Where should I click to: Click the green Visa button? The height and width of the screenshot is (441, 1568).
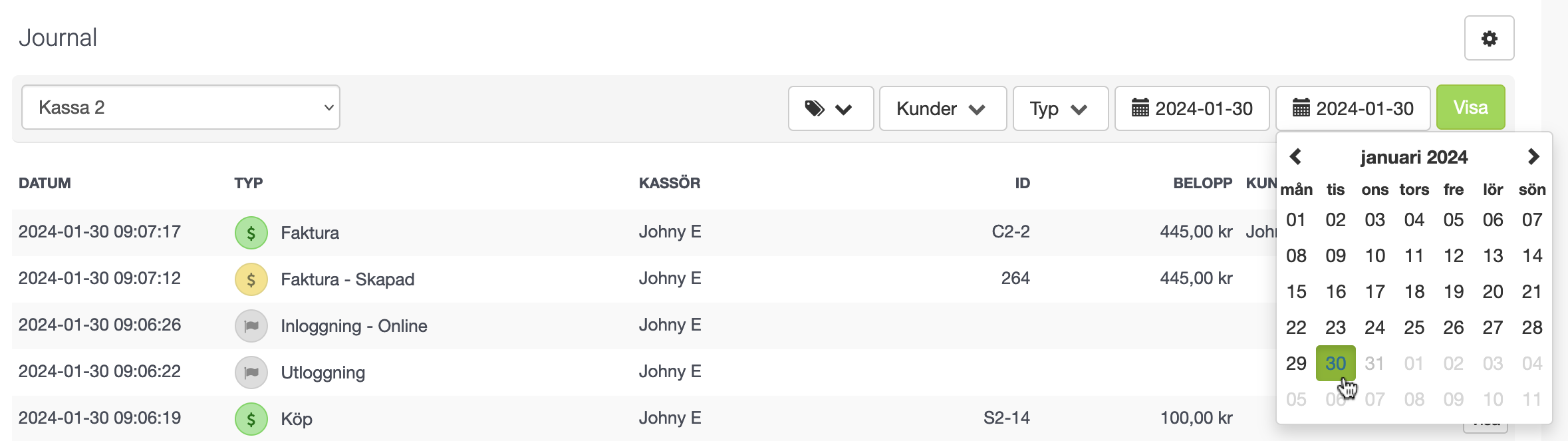(x=1470, y=107)
